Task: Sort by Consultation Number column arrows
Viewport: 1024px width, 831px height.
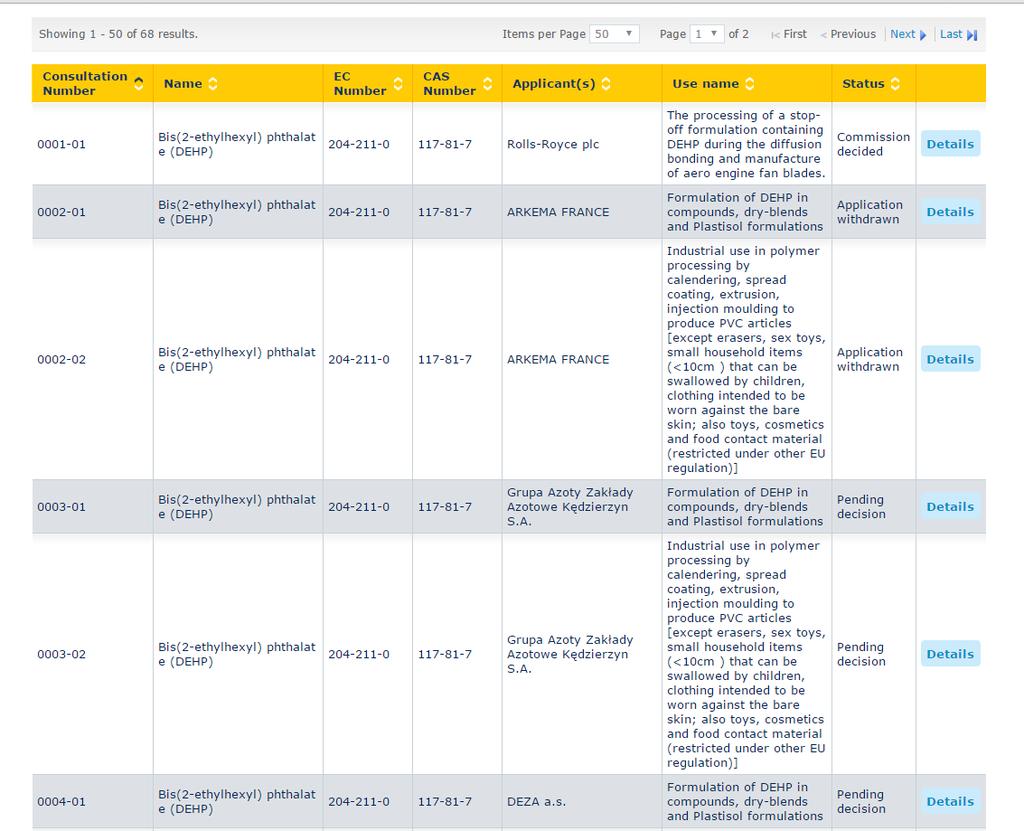Action: pos(138,83)
